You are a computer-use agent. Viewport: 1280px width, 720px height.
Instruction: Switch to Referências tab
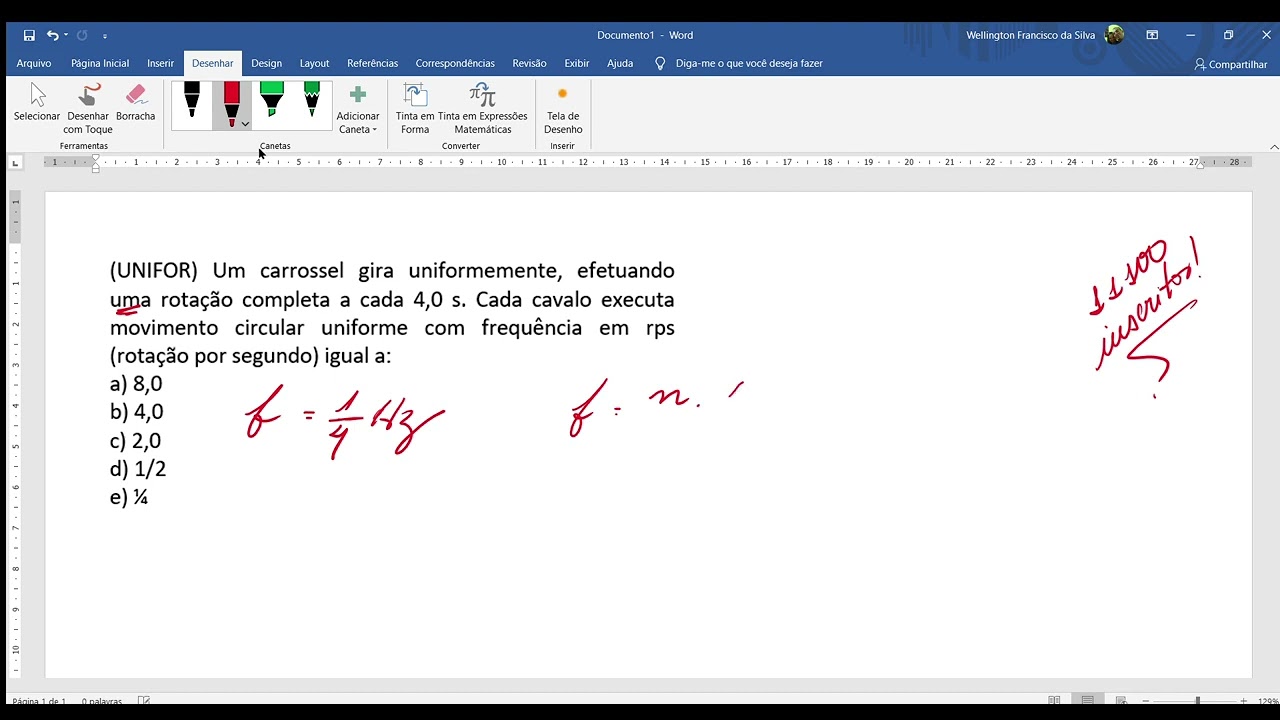[x=372, y=63]
